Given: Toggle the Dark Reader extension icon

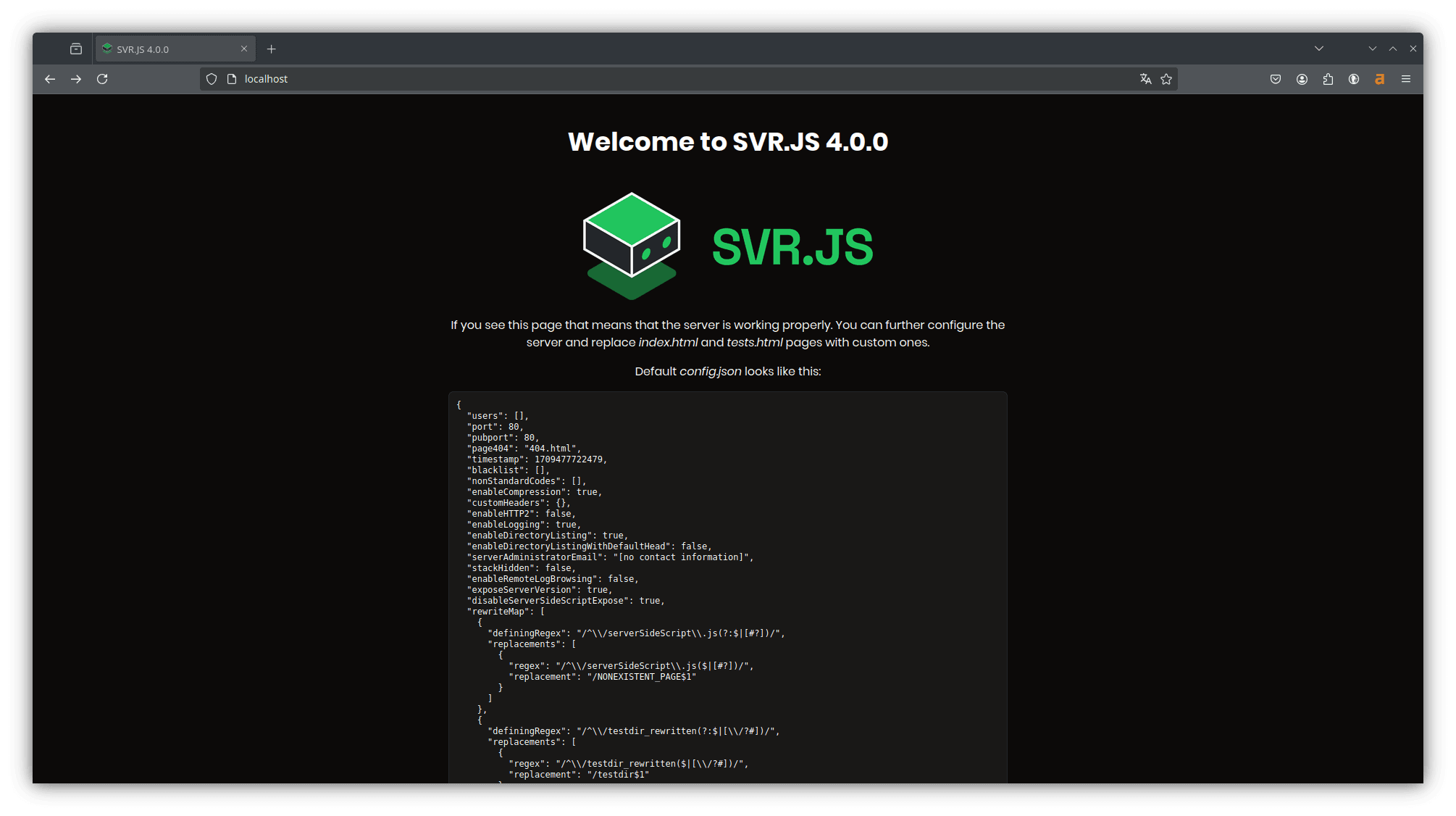Looking at the screenshot, I should coord(1354,79).
